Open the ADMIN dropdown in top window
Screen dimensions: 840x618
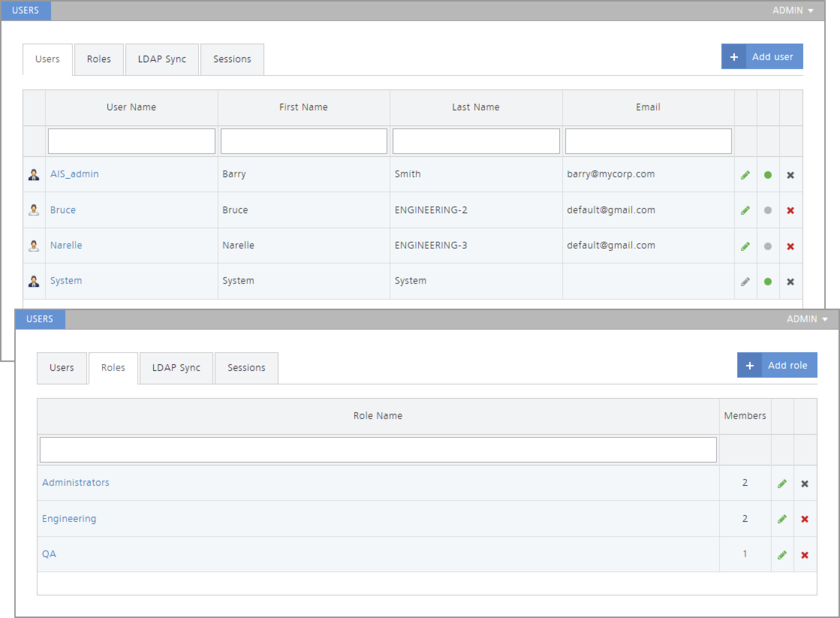click(793, 10)
